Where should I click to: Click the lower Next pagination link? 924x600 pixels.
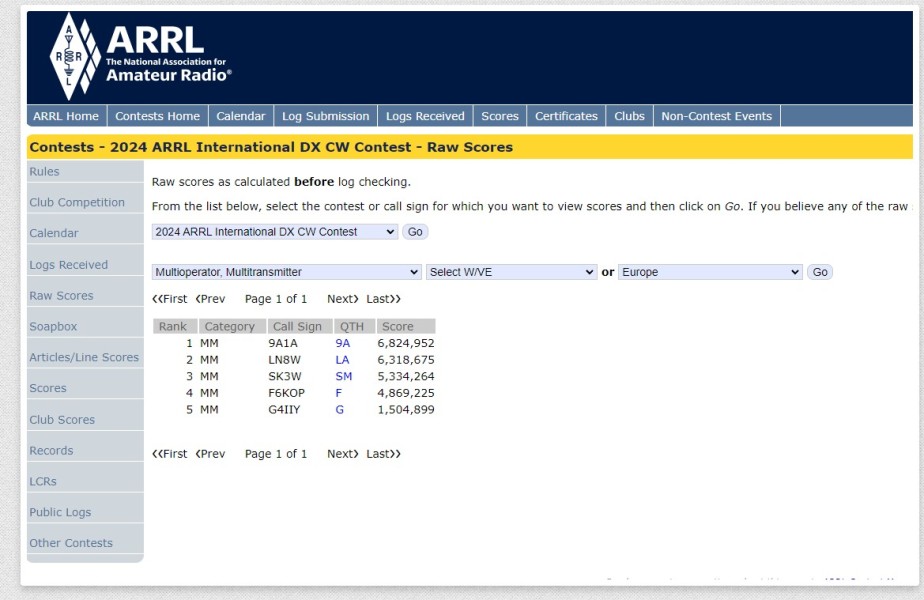pyautogui.click(x=342, y=454)
